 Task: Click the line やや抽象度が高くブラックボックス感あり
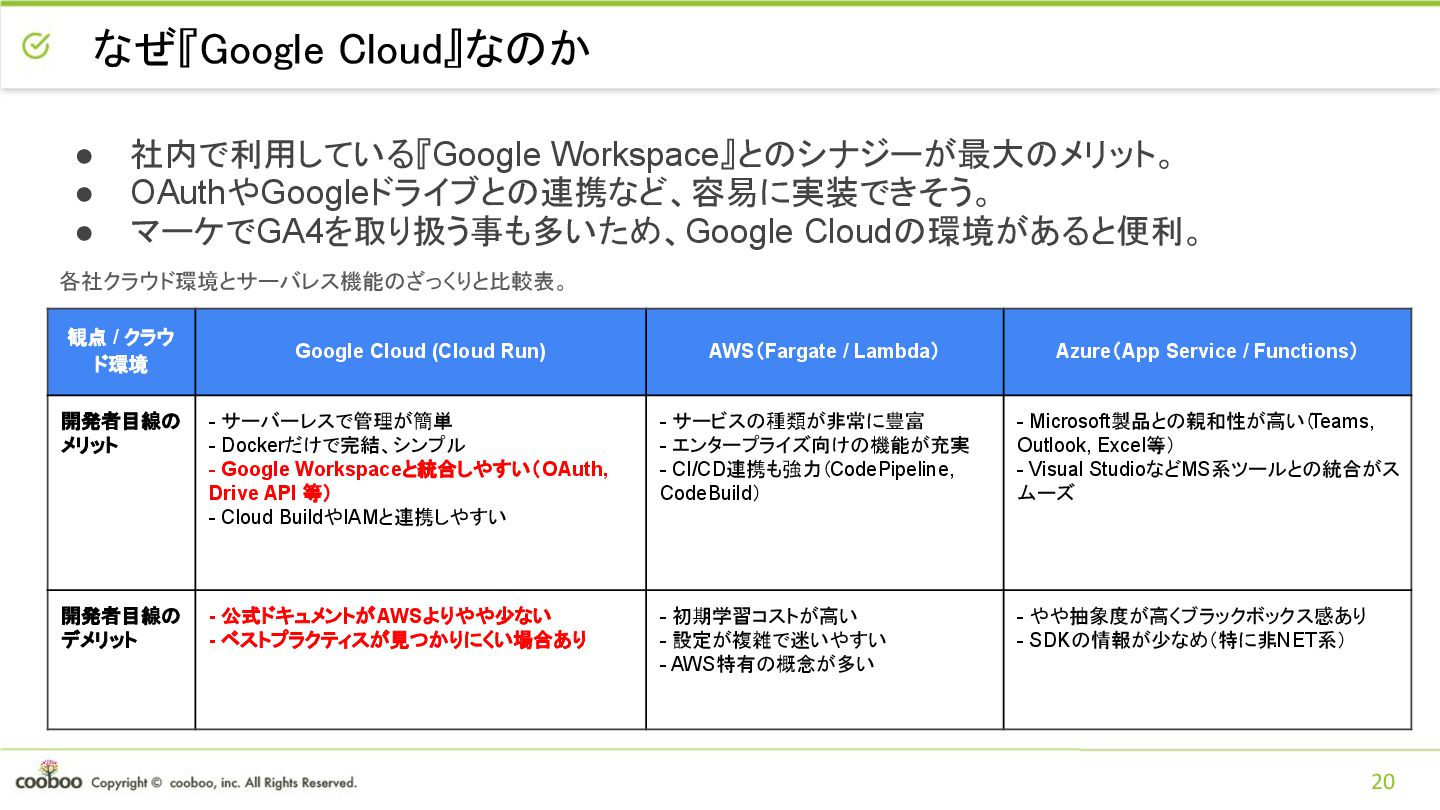[1191, 615]
